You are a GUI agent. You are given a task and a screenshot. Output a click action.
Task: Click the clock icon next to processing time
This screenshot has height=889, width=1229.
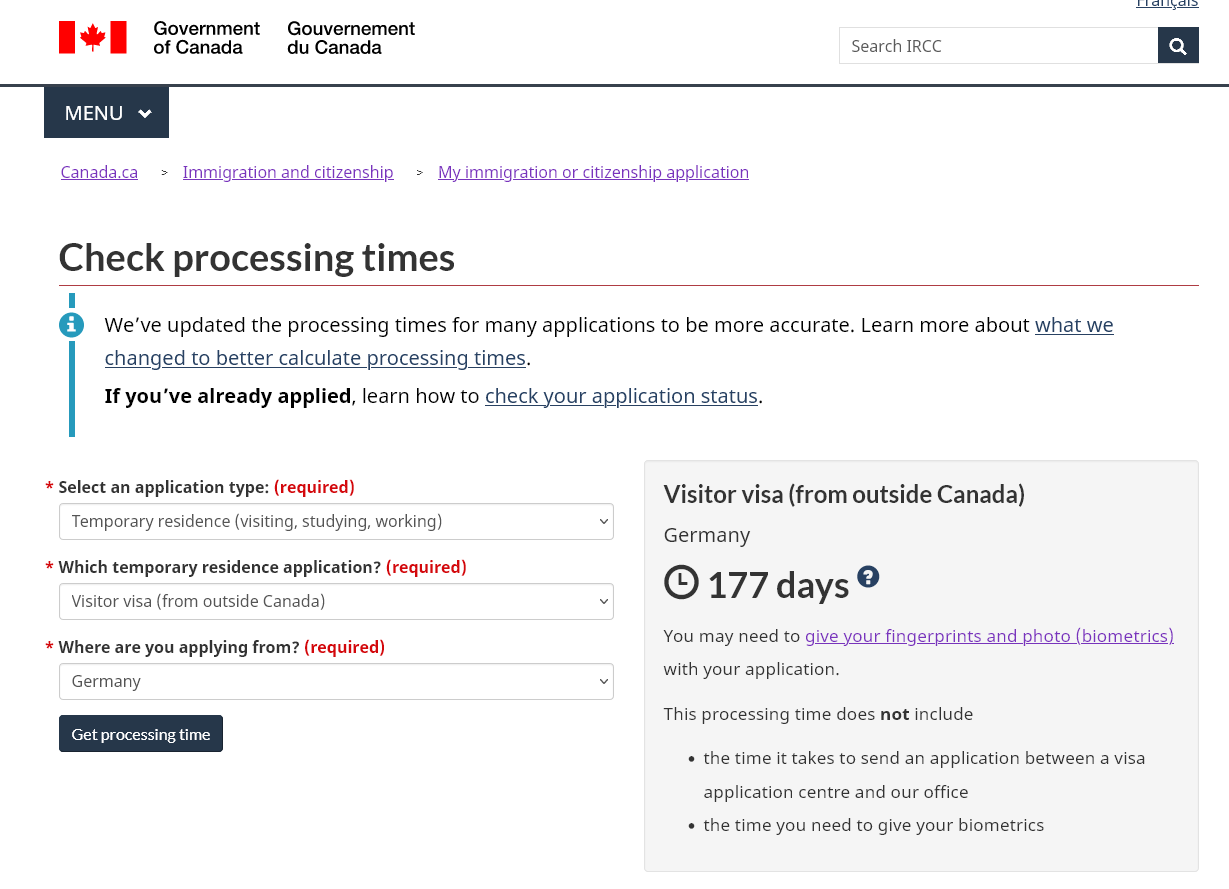(681, 582)
